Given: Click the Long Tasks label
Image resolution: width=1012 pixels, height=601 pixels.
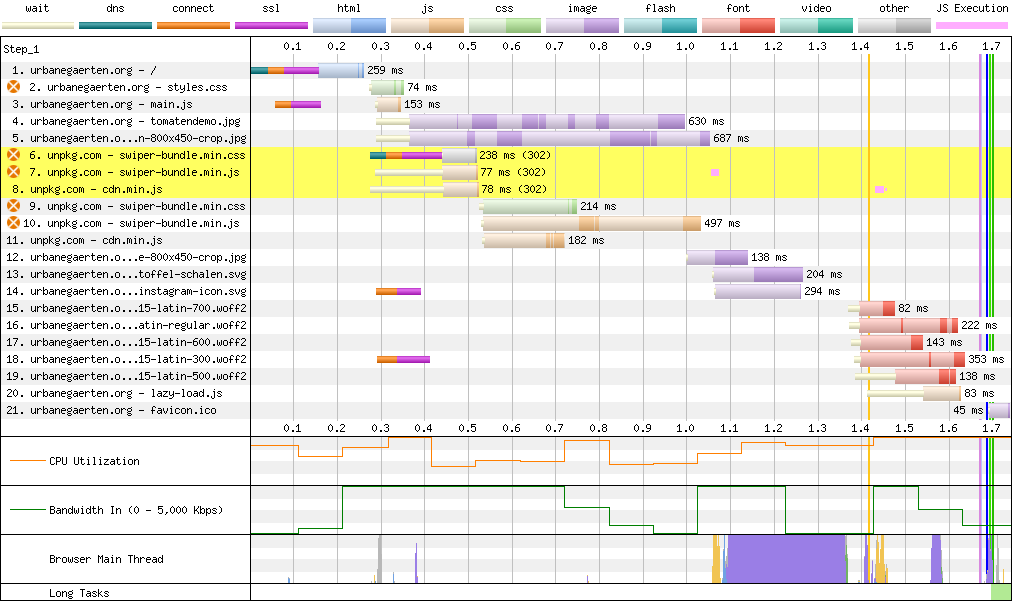Looking at the screenshot, I should (x=79, y=593).
